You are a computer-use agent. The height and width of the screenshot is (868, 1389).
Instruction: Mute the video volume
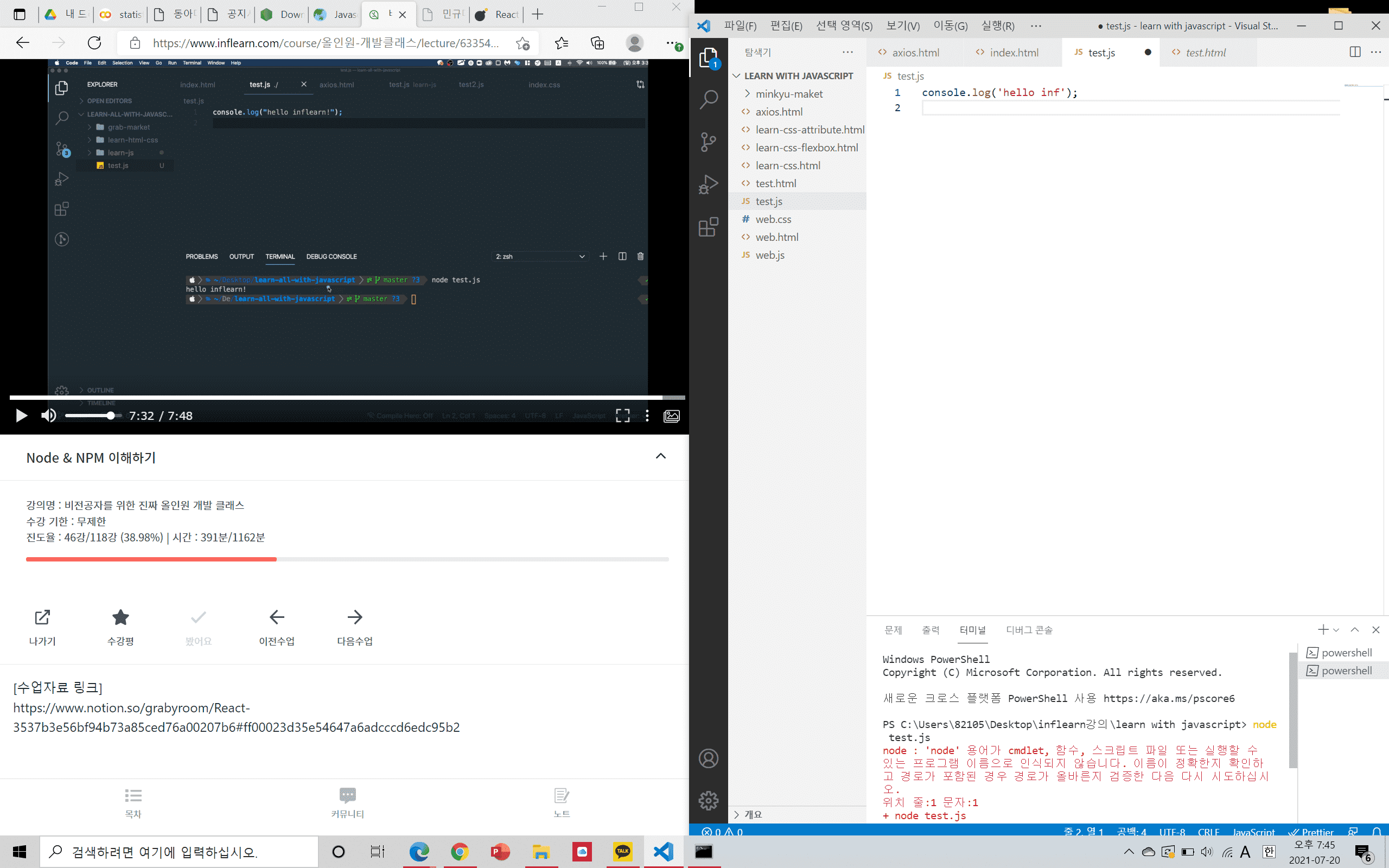(49, 416)
